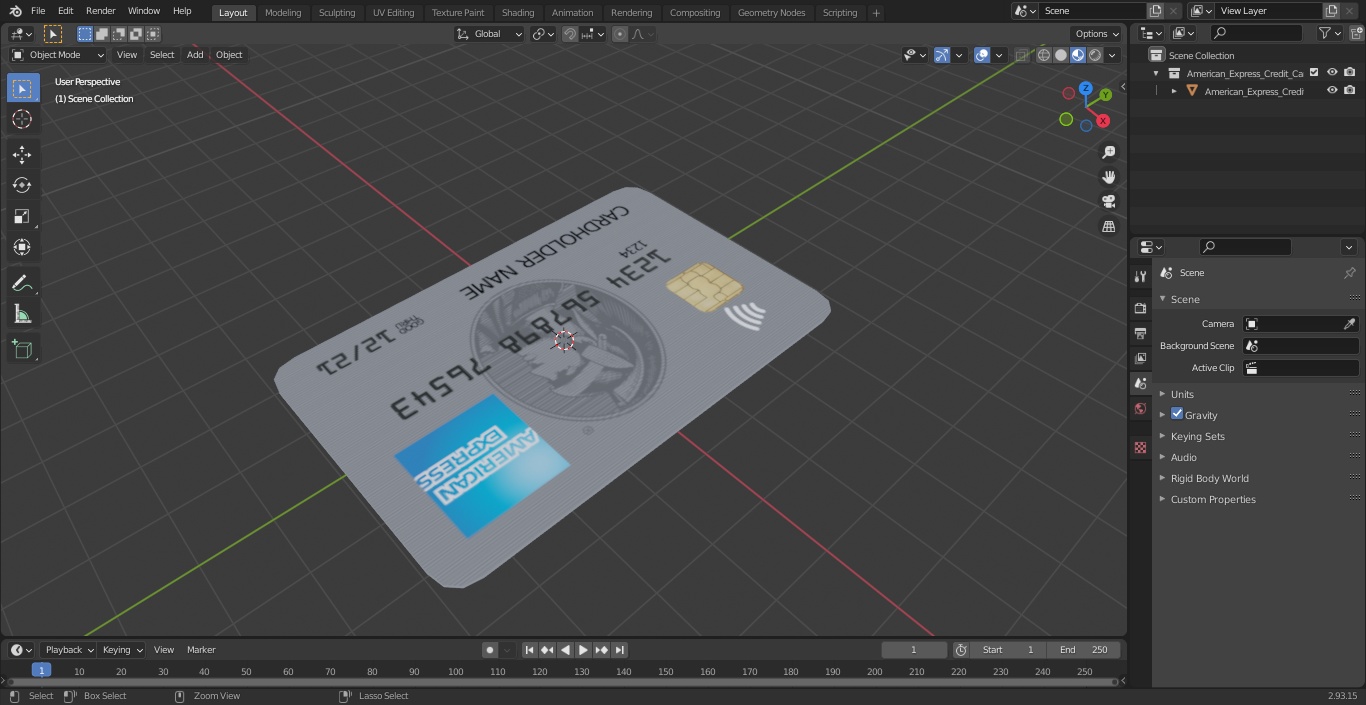Open the Add menu in viewport
Viewport: 1366px width, 705px height.
pos(195,55)
